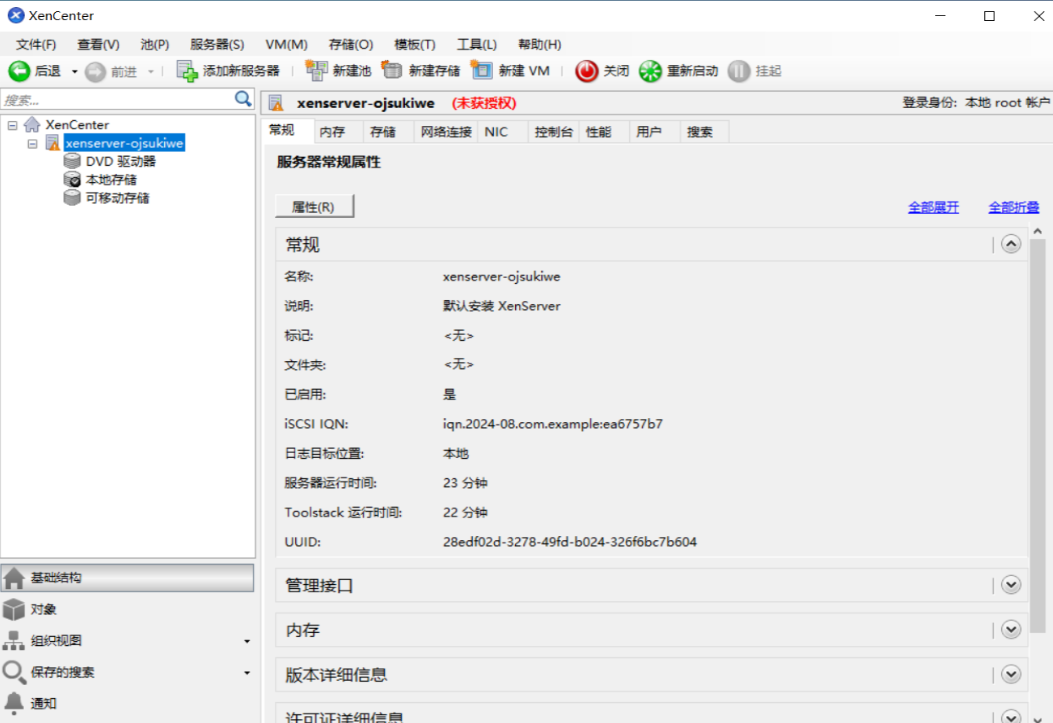Click the Suspend pause icon
The height and width of the screenshot is (723, 1053).
pos(739,71)
